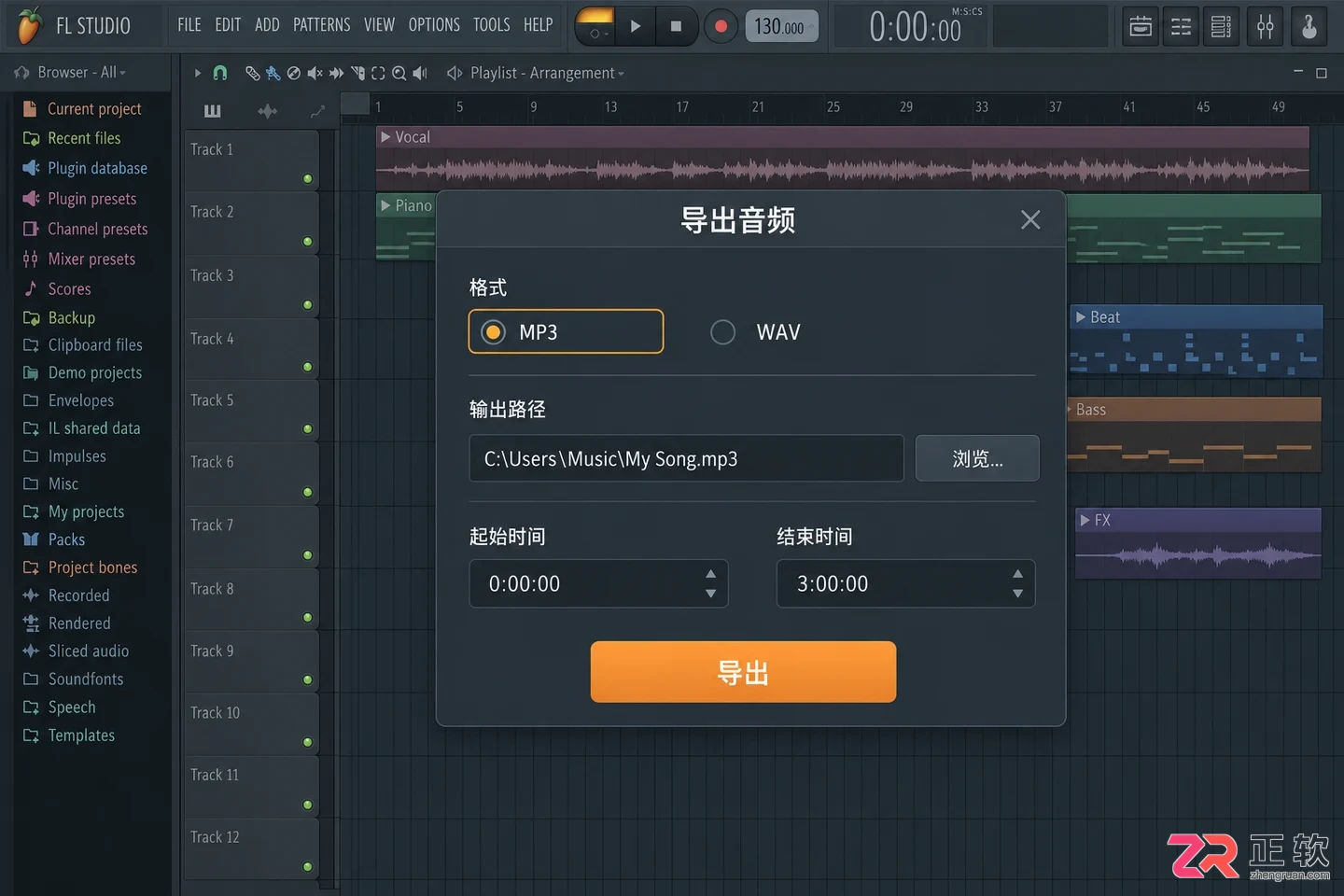Close the 导出音频 dialog
1344x896 pixels.
tap(1030, 220)
